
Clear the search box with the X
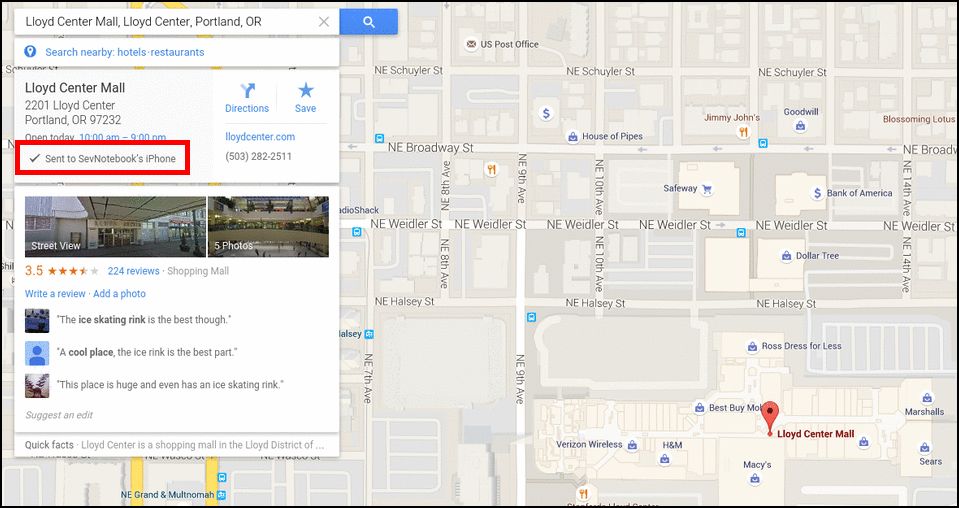324,22
